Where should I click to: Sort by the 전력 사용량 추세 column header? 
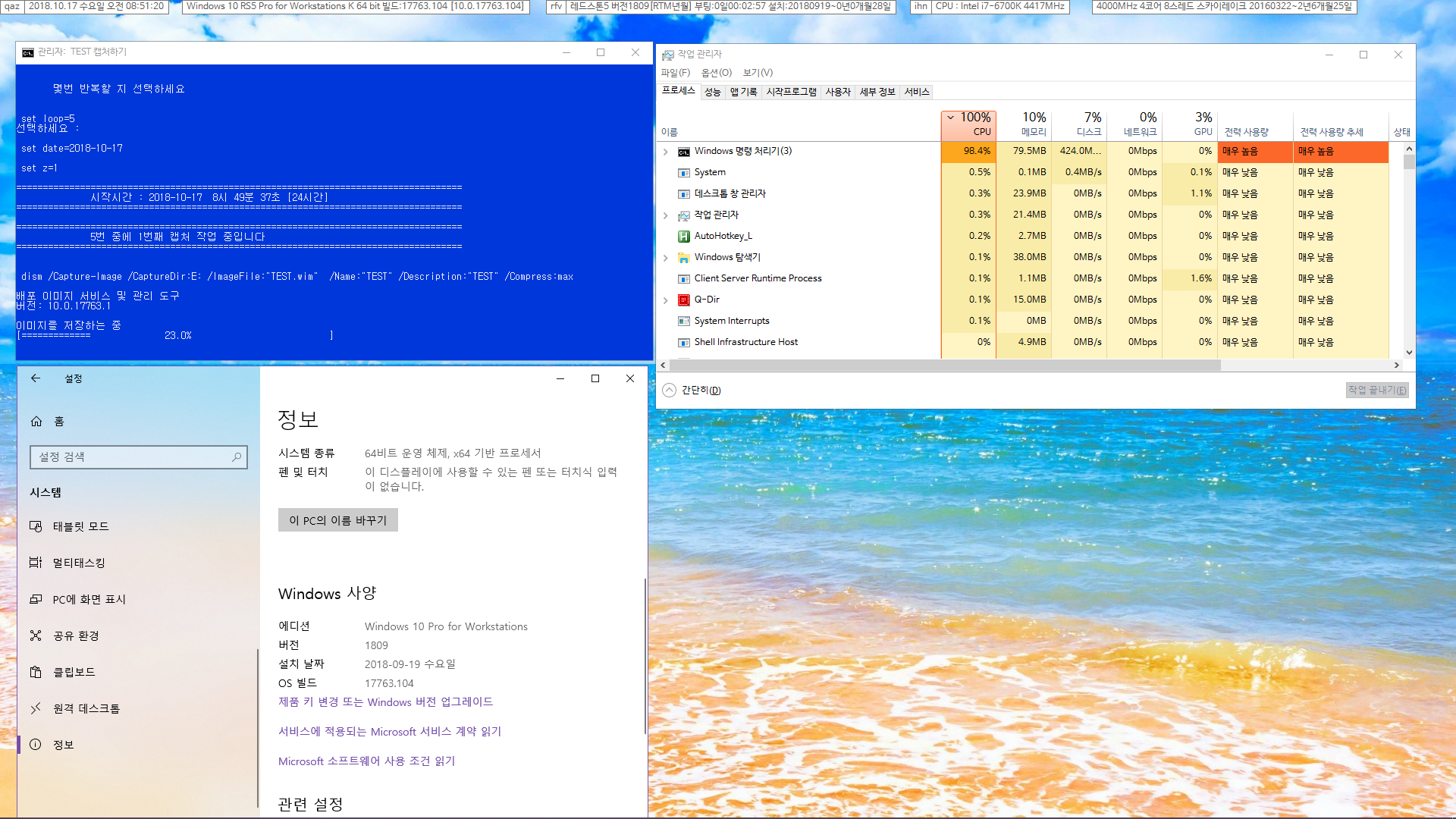tap(1340, 124)
